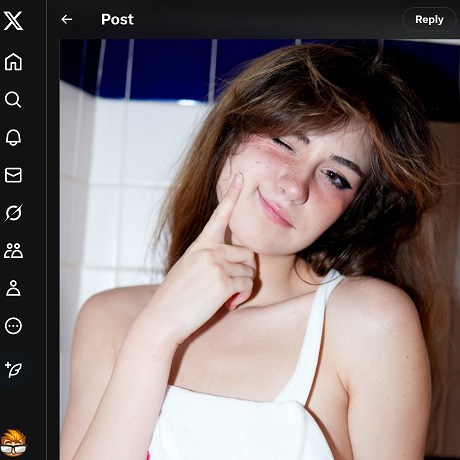Viewport: 460px width, 460px height.
Task: Open the Communities people icon
Action: 13,251
